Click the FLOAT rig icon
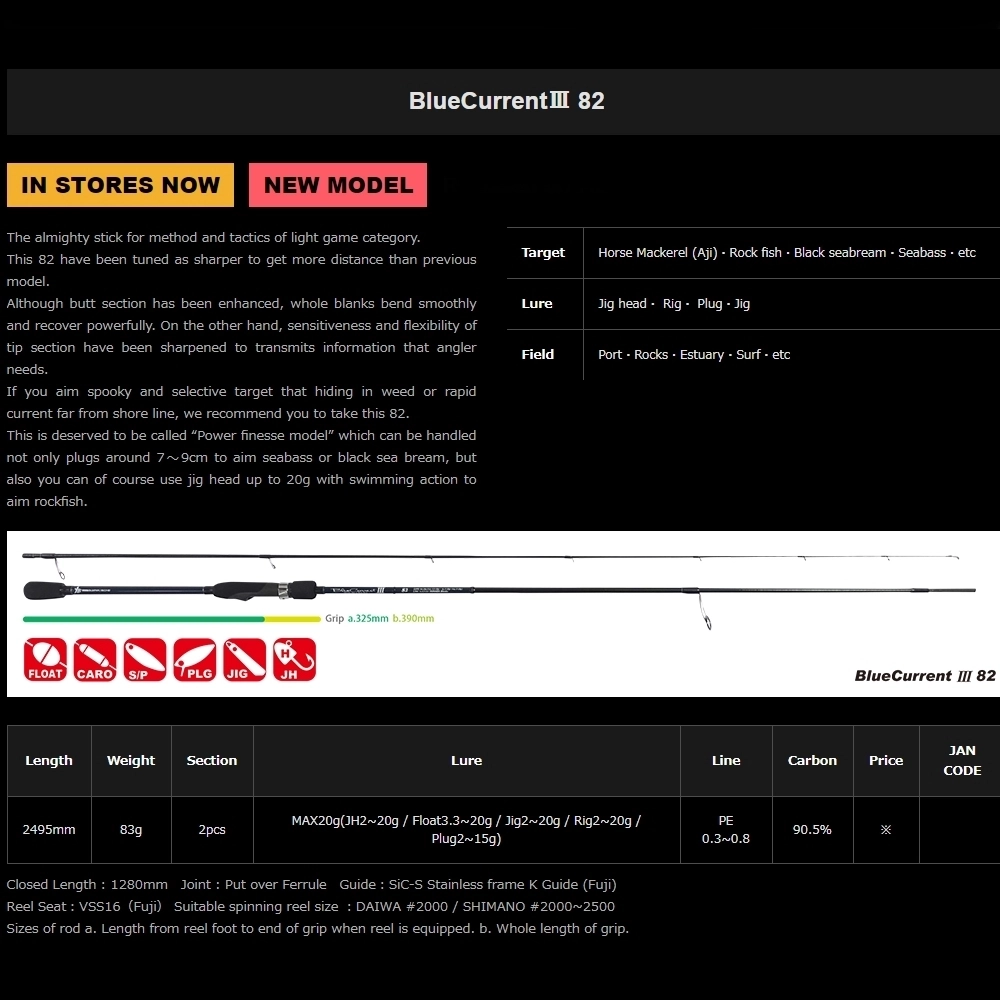 pos(45,659)
